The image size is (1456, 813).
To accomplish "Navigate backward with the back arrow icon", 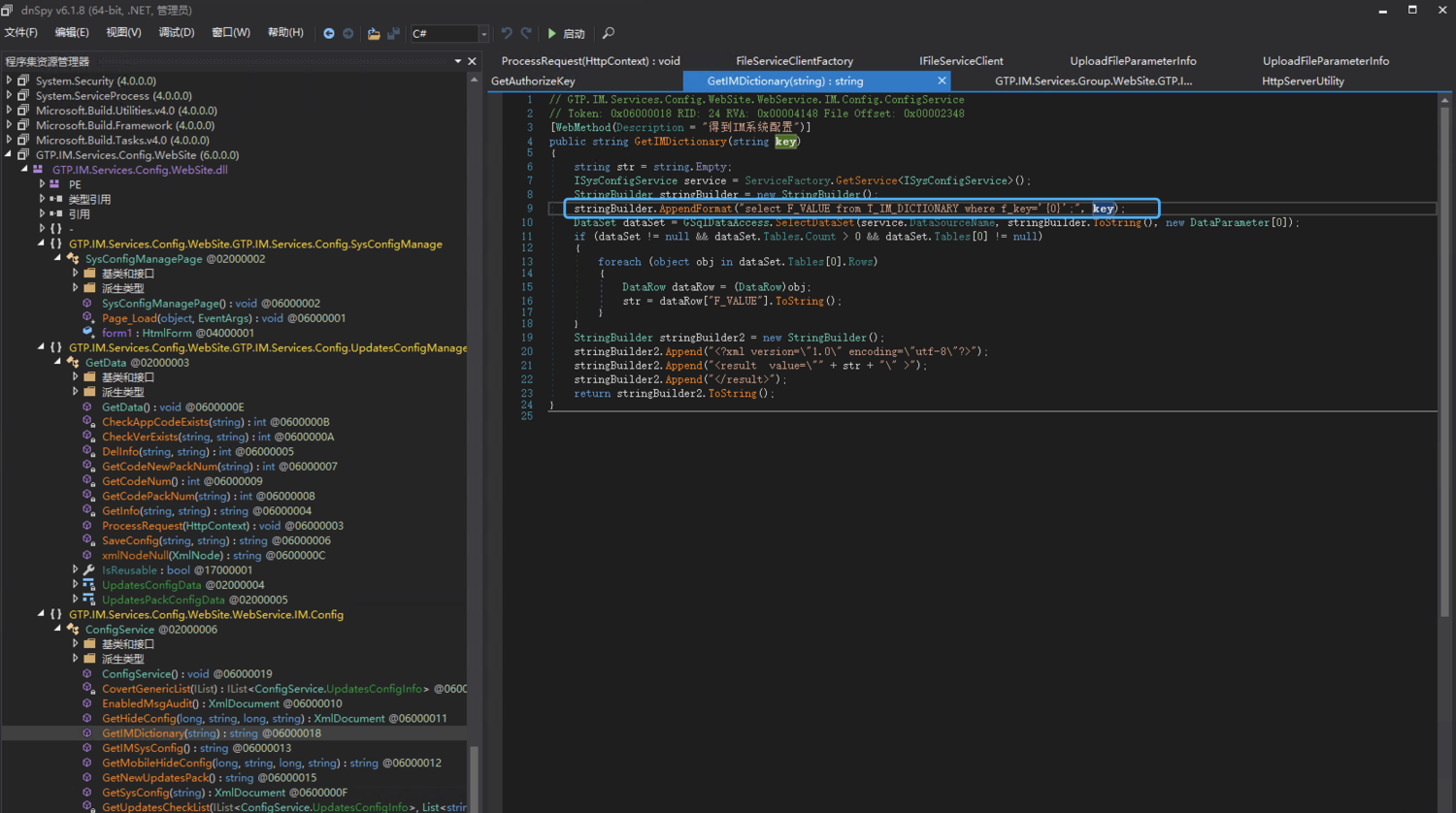I will tap(329, 33).
